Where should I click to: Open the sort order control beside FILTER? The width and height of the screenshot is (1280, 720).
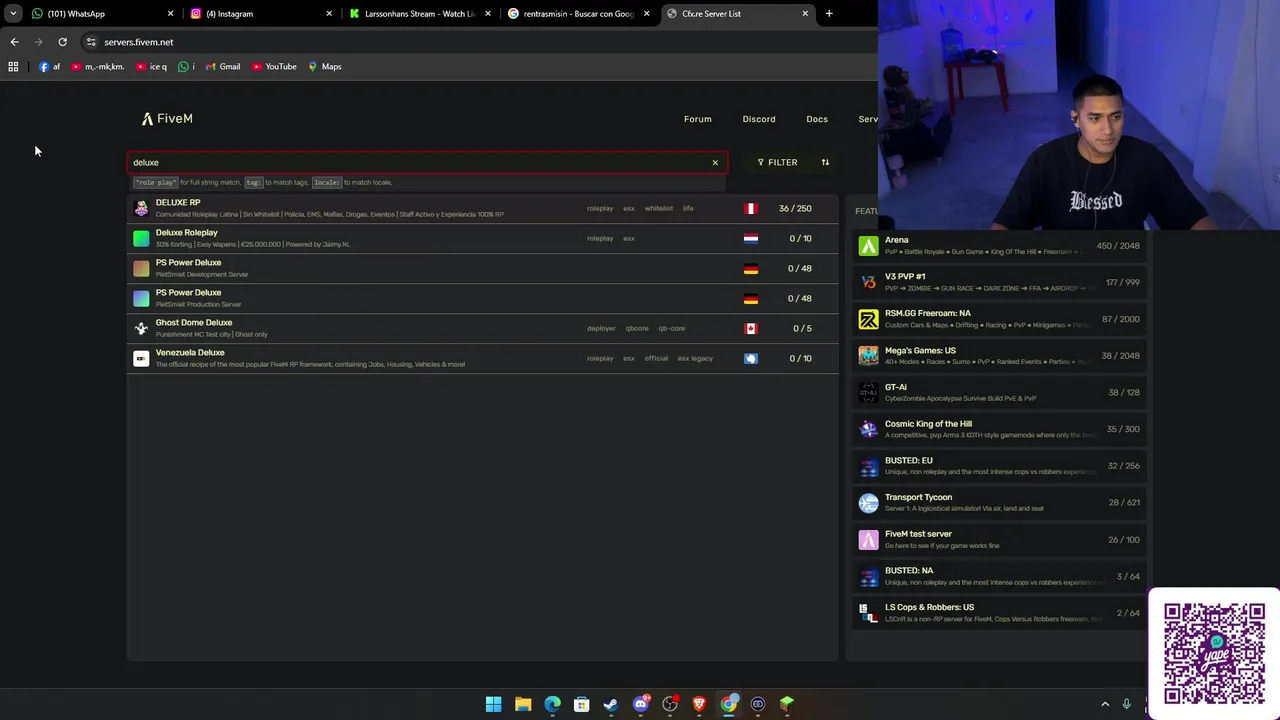coord(825,162)
